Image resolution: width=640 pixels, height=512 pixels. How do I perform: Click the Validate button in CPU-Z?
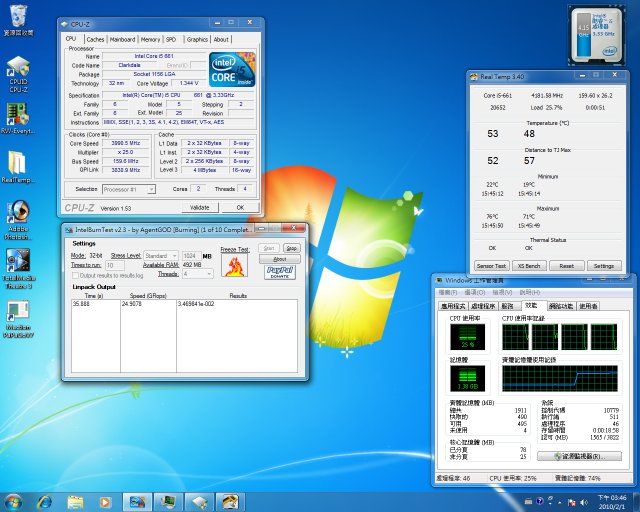(x=200, y=207)
